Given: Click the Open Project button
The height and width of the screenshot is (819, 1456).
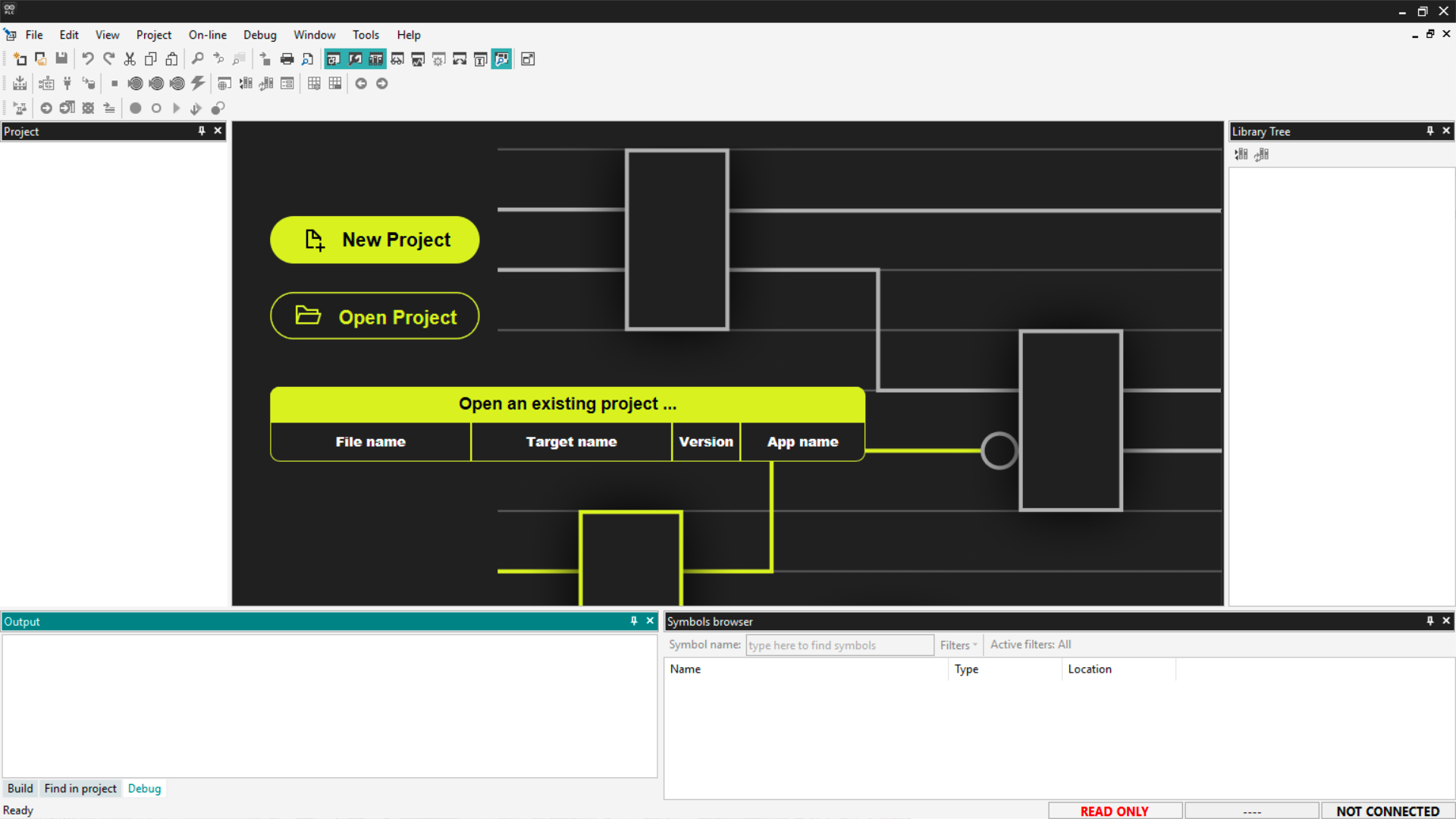Looking at the screenshot, I should click(x=375, y=316).
